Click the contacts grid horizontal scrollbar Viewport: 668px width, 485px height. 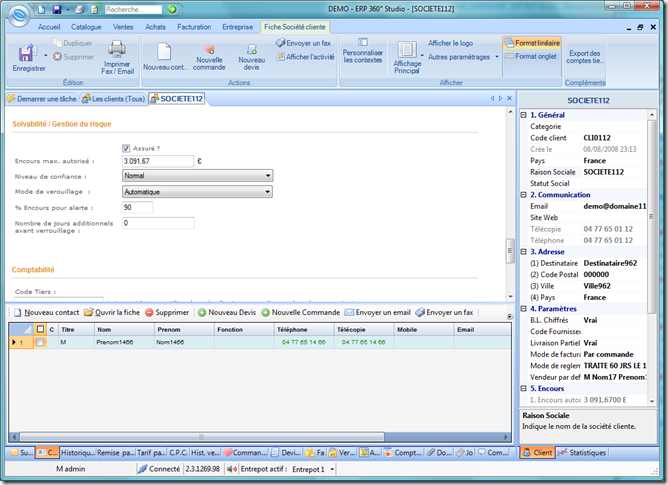[x=202, y=437]
